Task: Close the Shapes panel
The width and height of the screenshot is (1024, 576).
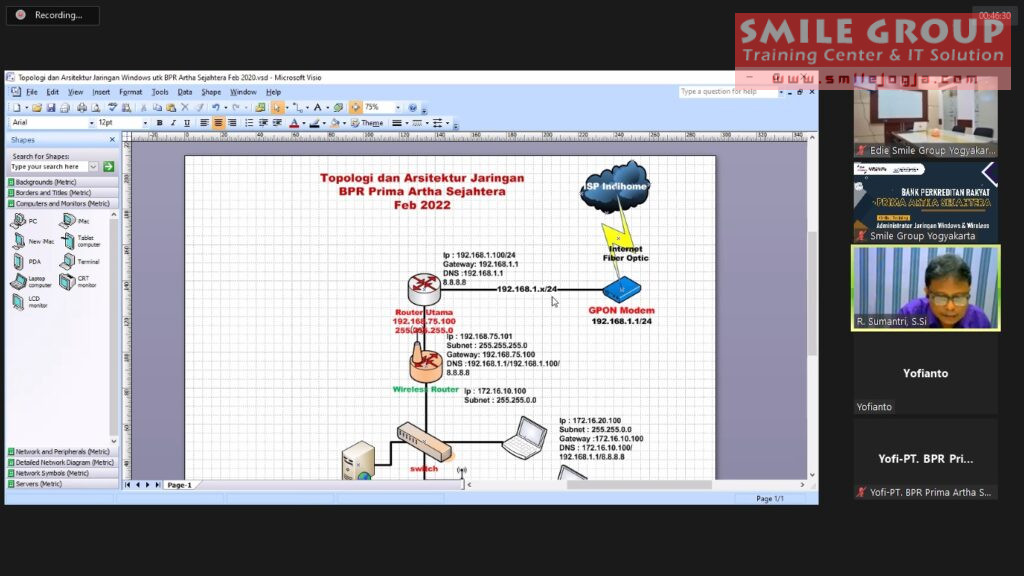Action: pyautogui.click(x=114, y=140)
